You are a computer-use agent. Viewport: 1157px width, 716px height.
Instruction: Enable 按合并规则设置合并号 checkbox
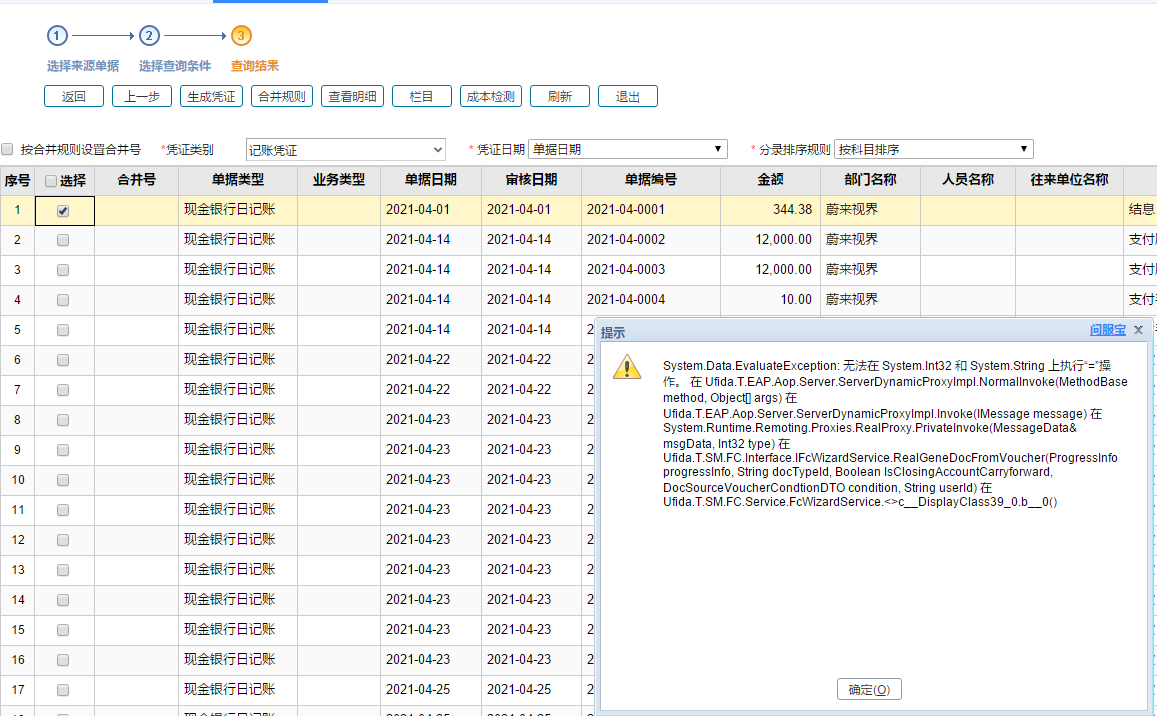(x=7, y=150)
